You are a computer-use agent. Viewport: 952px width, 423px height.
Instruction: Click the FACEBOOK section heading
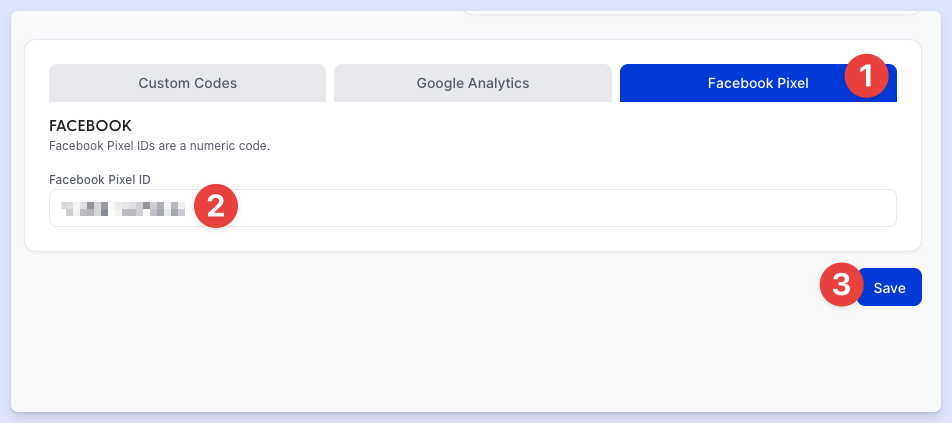pos(90,126)
